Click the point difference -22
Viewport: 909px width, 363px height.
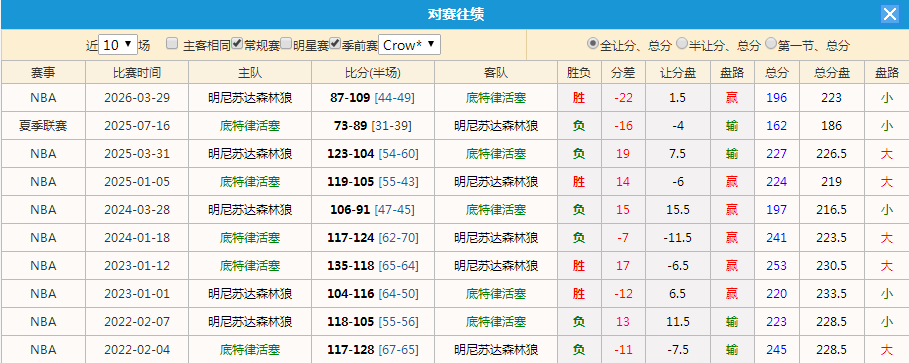point(623,98)
